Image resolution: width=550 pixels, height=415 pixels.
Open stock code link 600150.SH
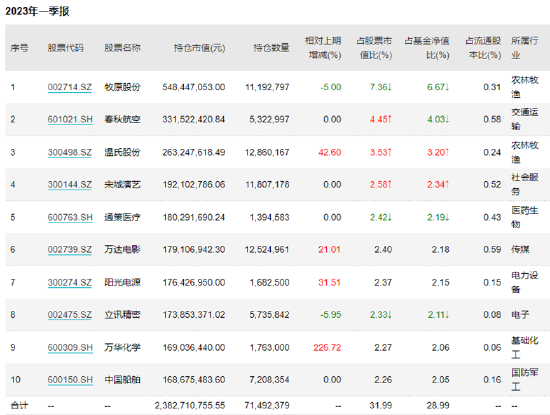click(x=70, y=380)
